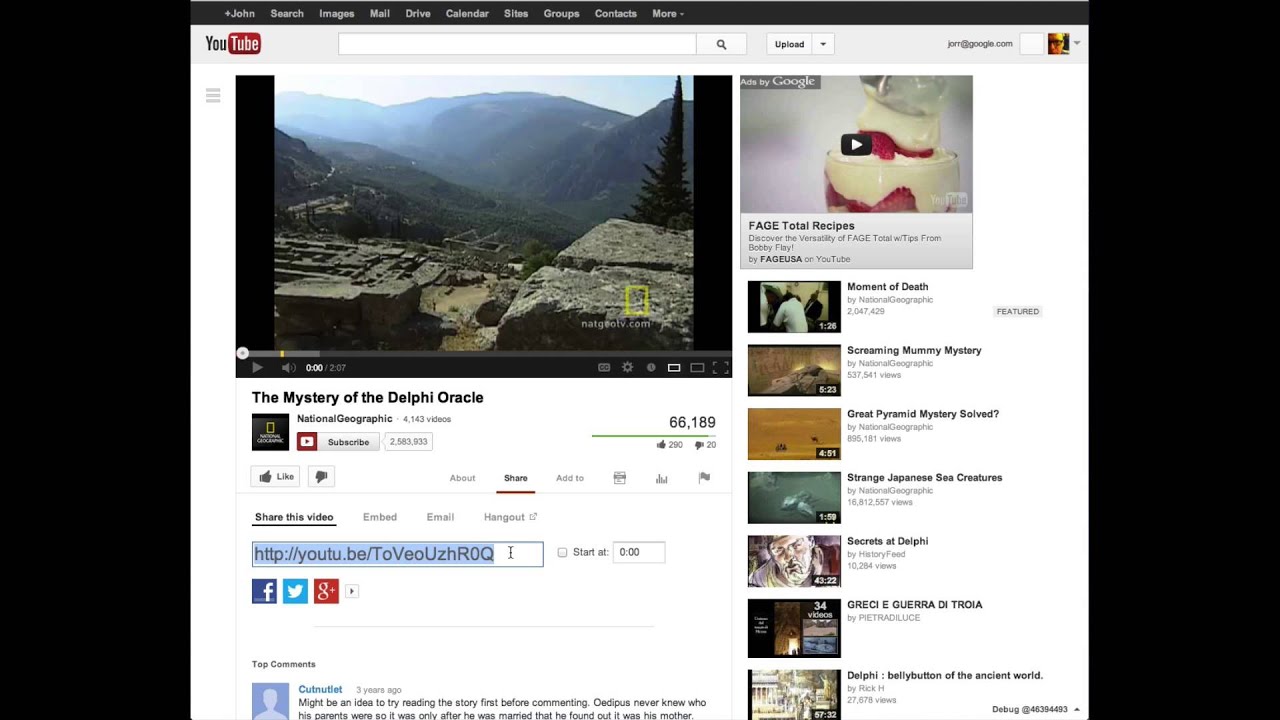Viewport: 1280px width, 720px height.
Task: Enter fullscreen mode icon
Action: 720,368
